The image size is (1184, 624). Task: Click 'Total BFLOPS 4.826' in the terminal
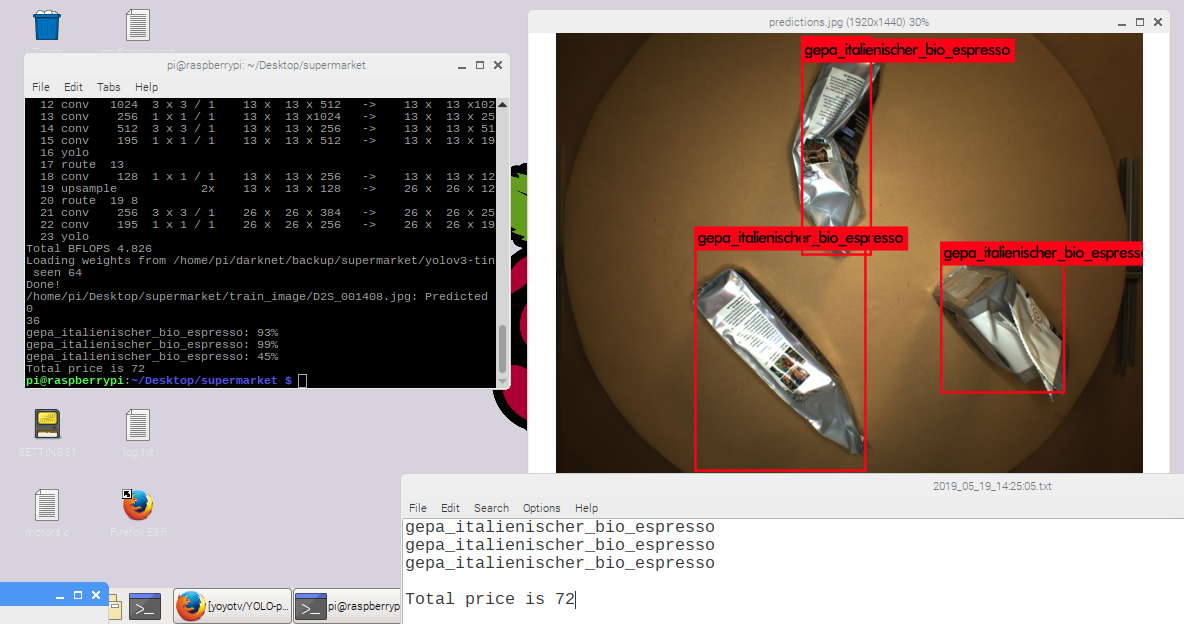(x=89, y=249)
